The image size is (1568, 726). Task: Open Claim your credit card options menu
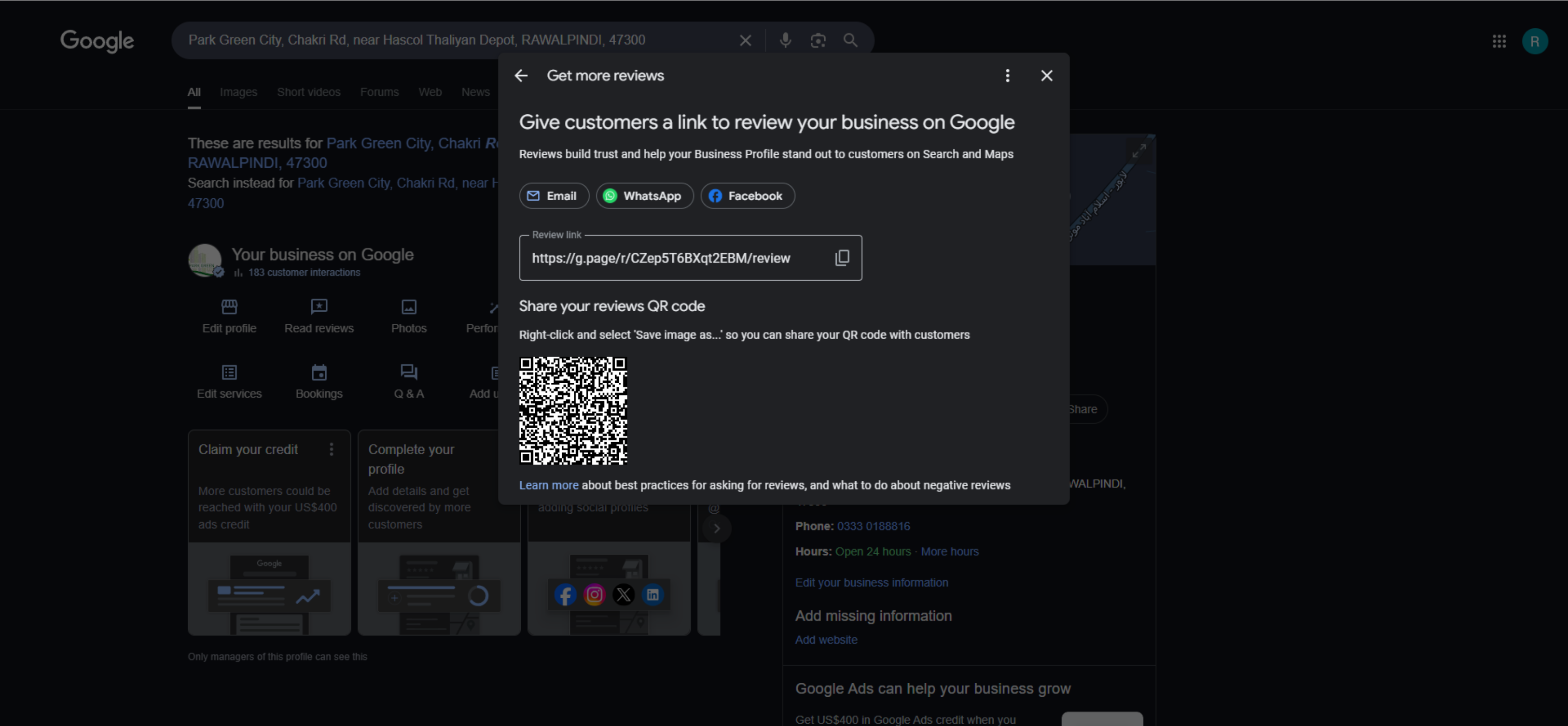tap(331, 449)
